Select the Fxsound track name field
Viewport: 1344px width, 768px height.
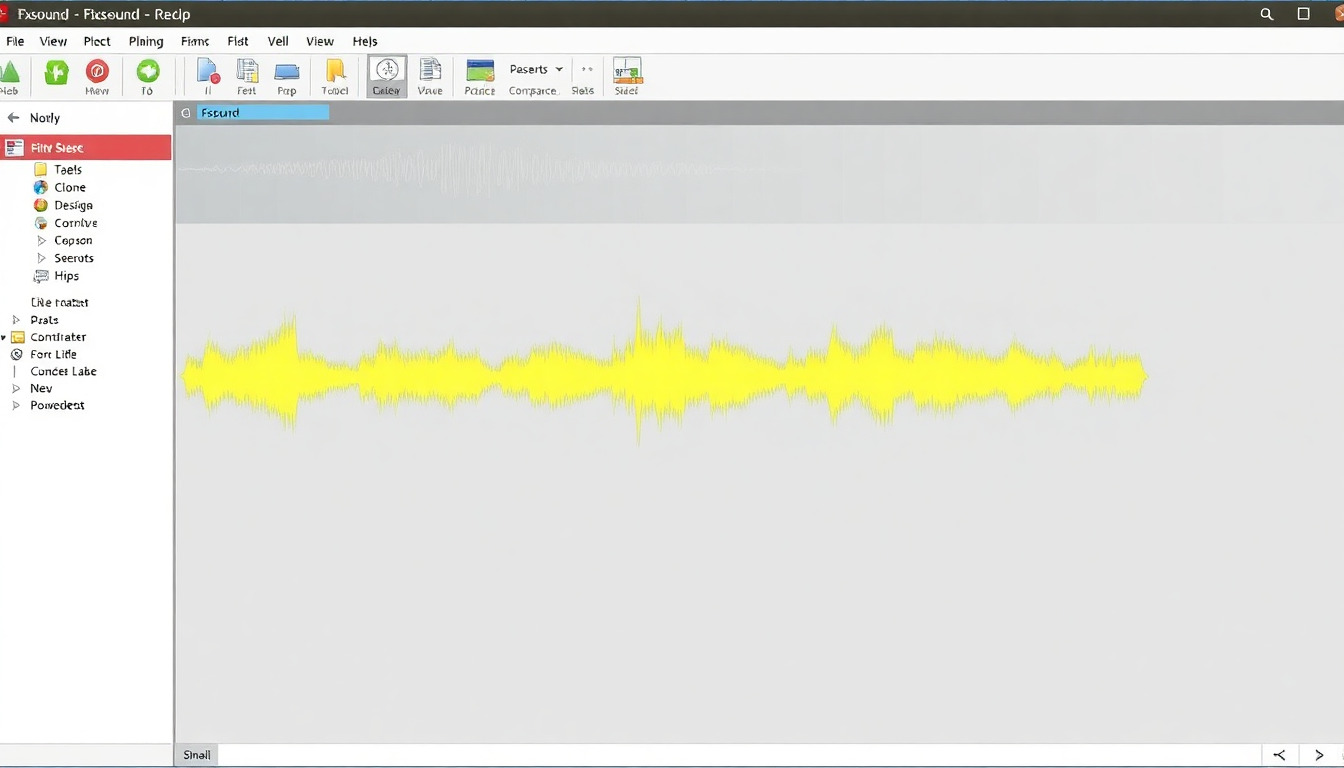(x=262, y=113)
